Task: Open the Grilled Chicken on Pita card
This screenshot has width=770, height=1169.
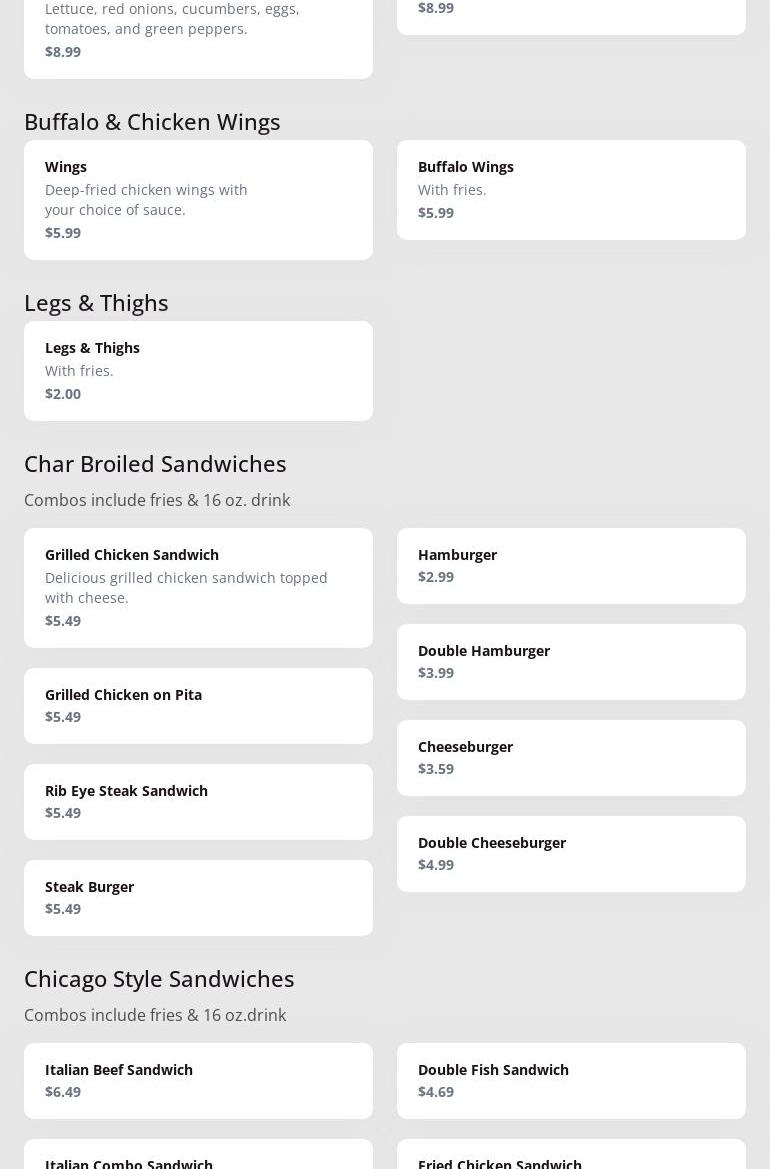Action: point(198,706)
